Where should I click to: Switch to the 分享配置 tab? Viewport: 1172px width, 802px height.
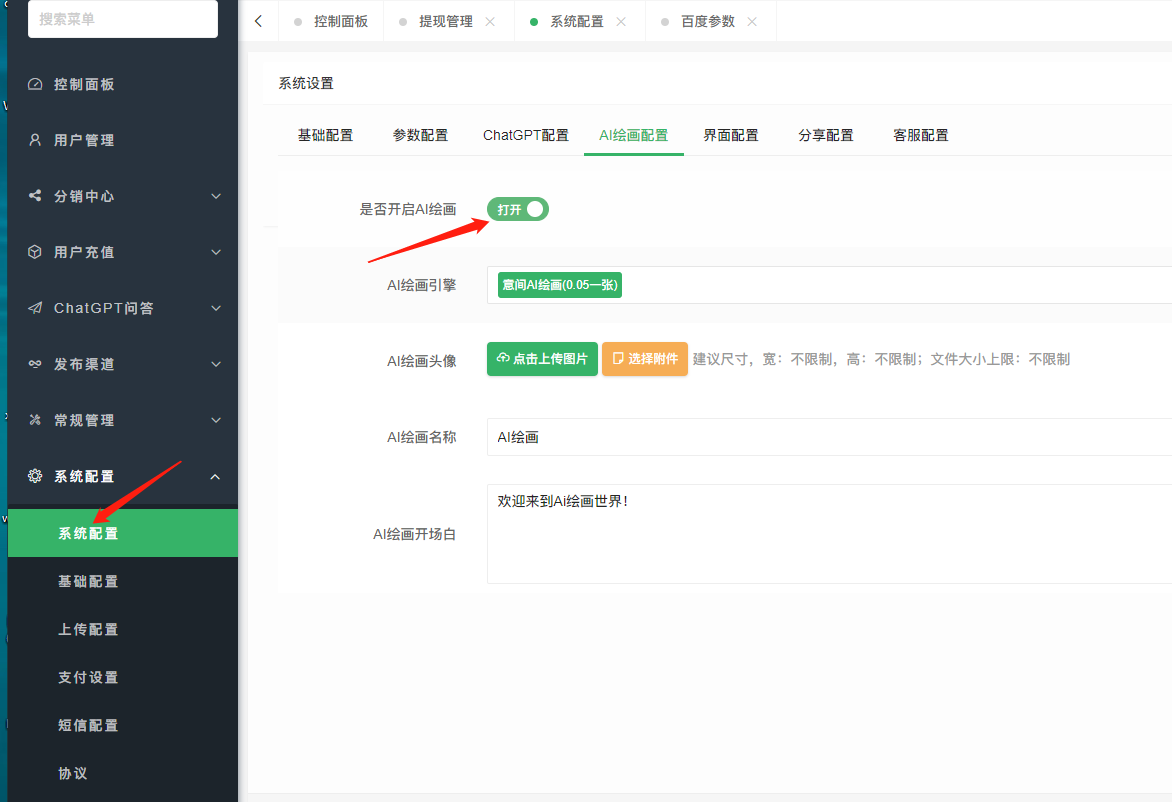[825, 135]
